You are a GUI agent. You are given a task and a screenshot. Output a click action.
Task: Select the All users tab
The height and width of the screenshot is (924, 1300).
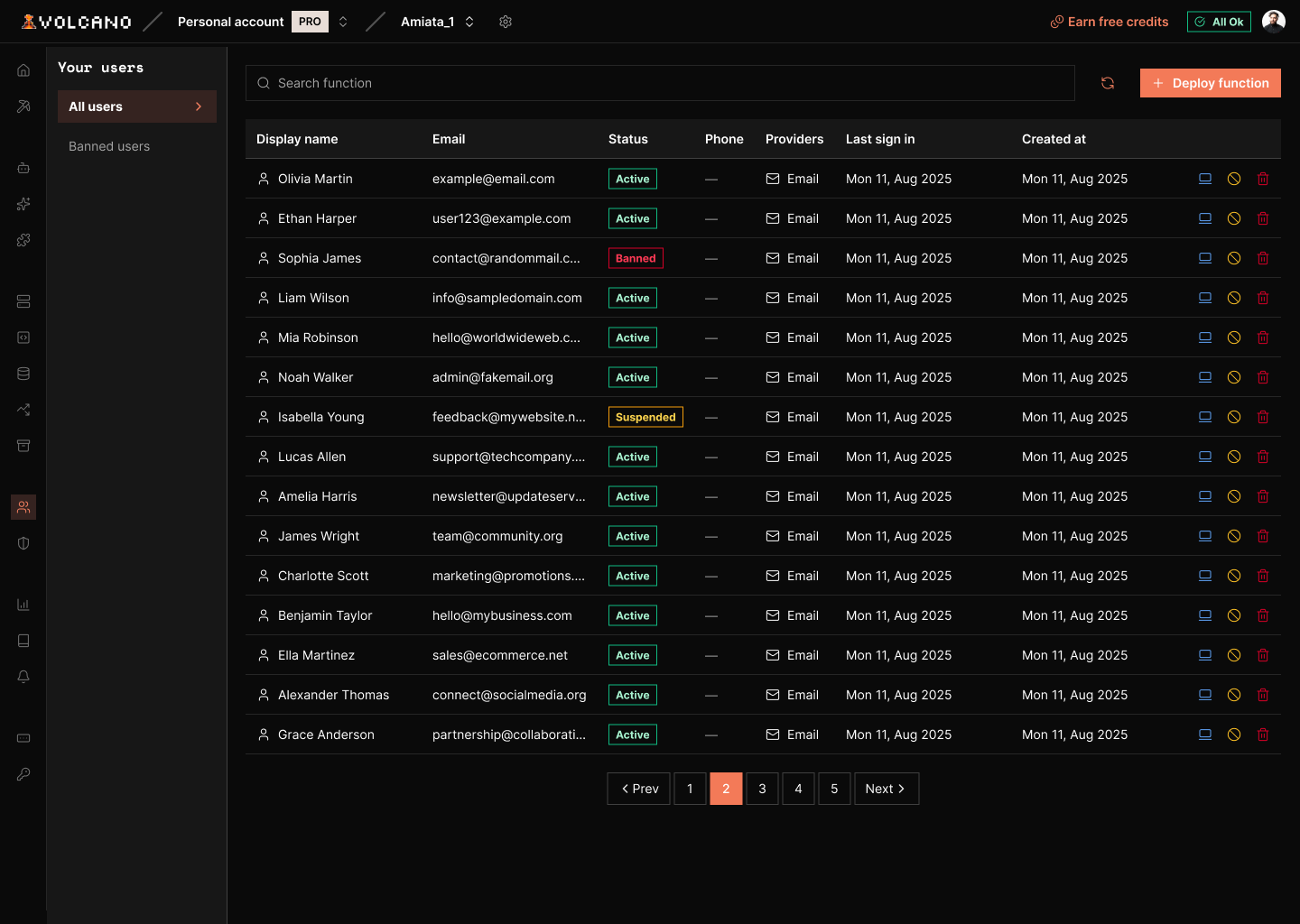[x=137, y=106]
